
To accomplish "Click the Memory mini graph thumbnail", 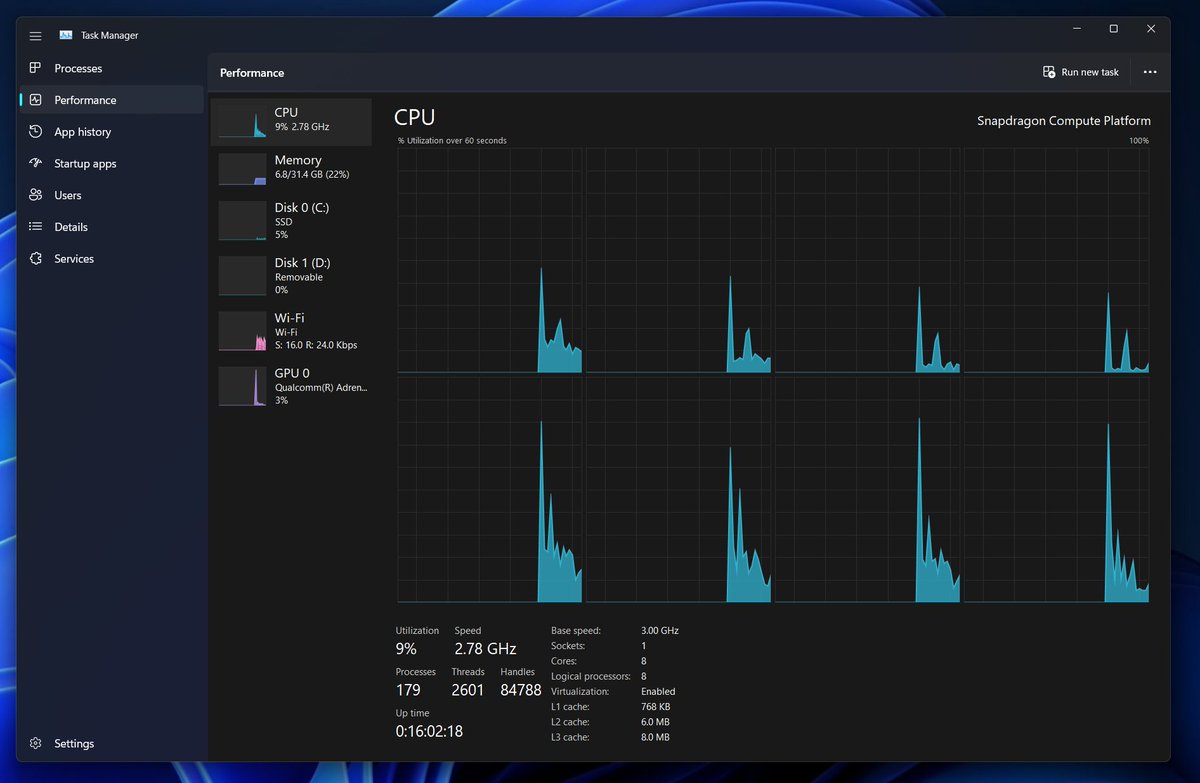I will point(243,169).
